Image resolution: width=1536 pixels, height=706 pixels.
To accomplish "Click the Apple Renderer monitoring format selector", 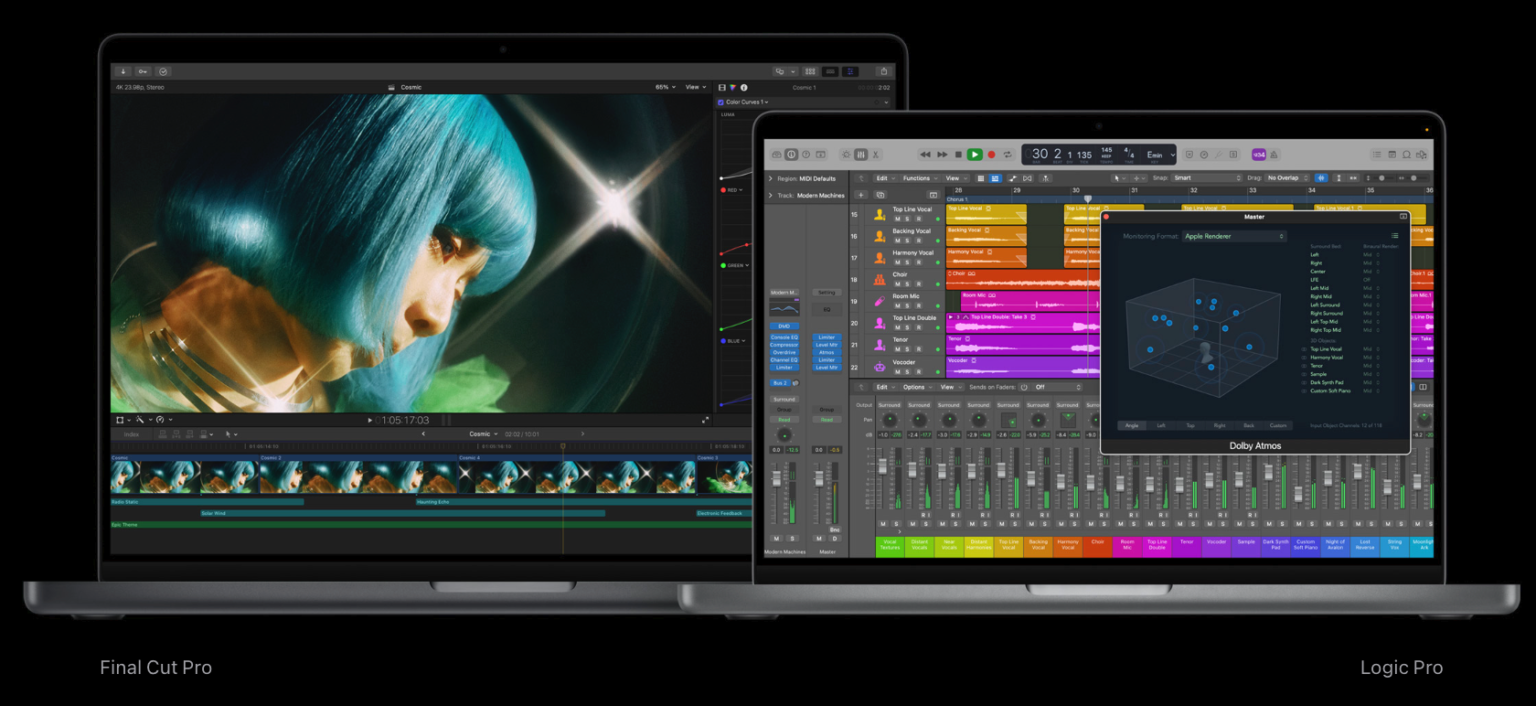I will (1233, 236).
